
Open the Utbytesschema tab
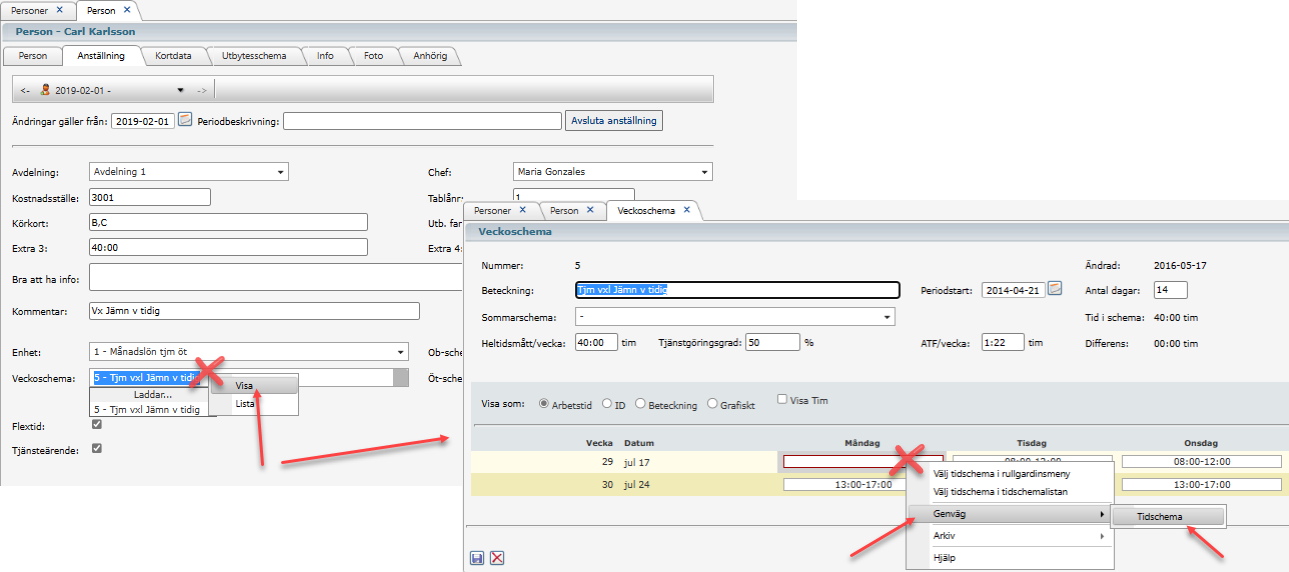pos(254,56)
